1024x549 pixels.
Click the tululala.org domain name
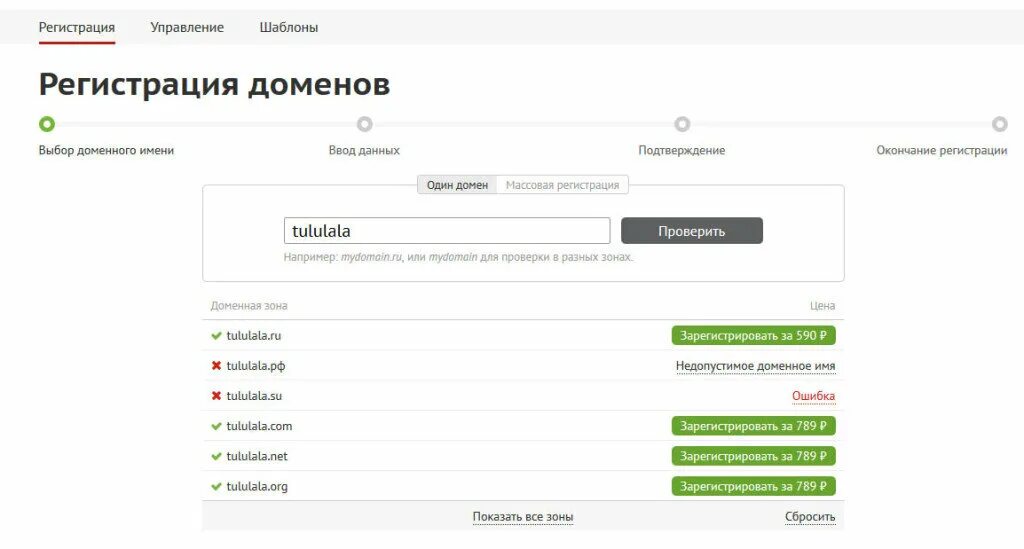pos(257,486)
